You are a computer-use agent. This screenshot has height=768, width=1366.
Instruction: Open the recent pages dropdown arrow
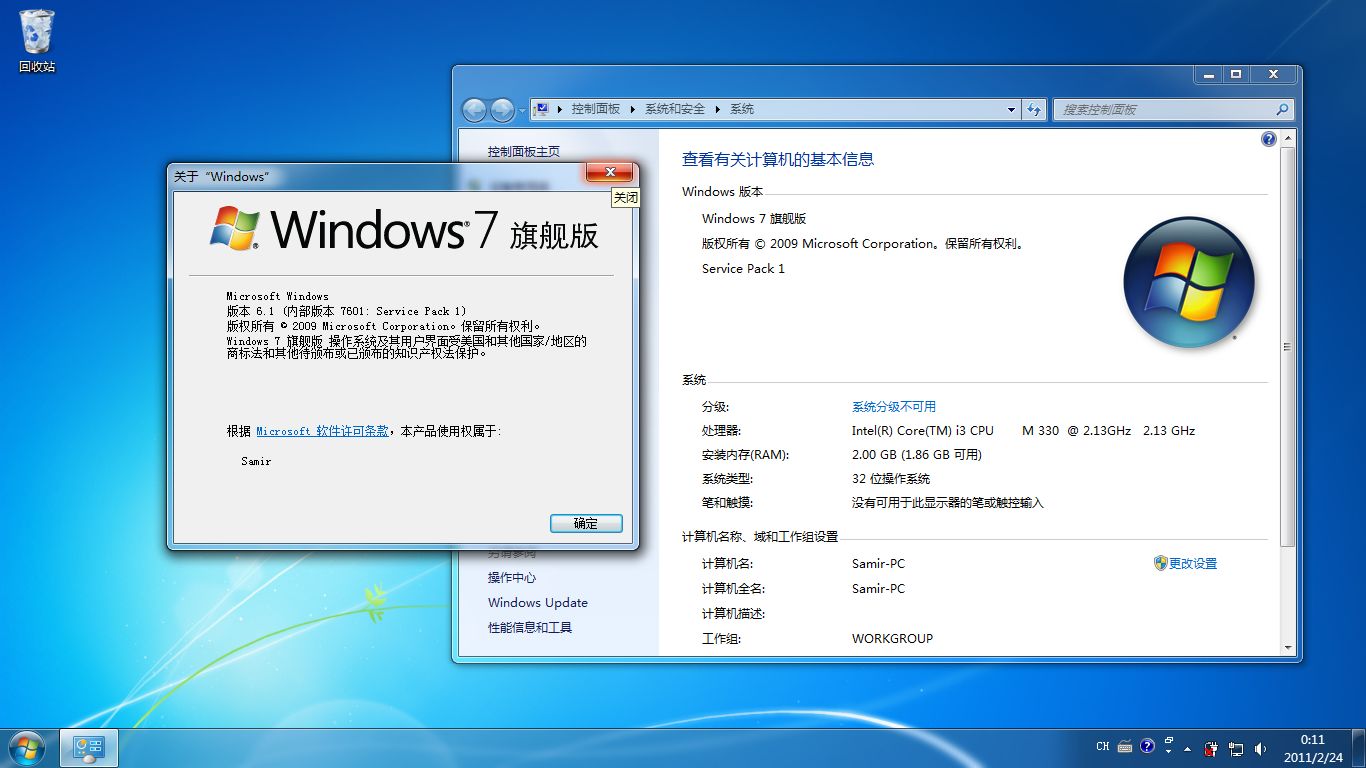click(x=522, y=110)
